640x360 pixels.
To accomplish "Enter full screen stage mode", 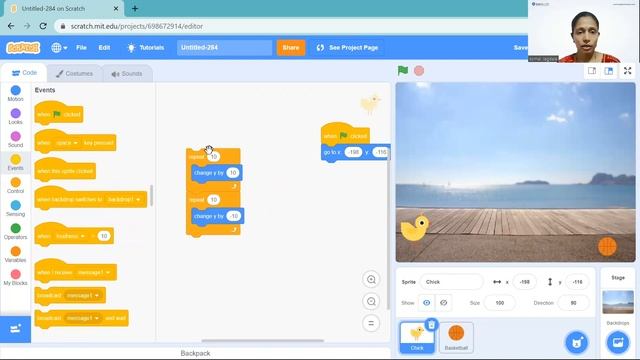I will tap(628, 71).
